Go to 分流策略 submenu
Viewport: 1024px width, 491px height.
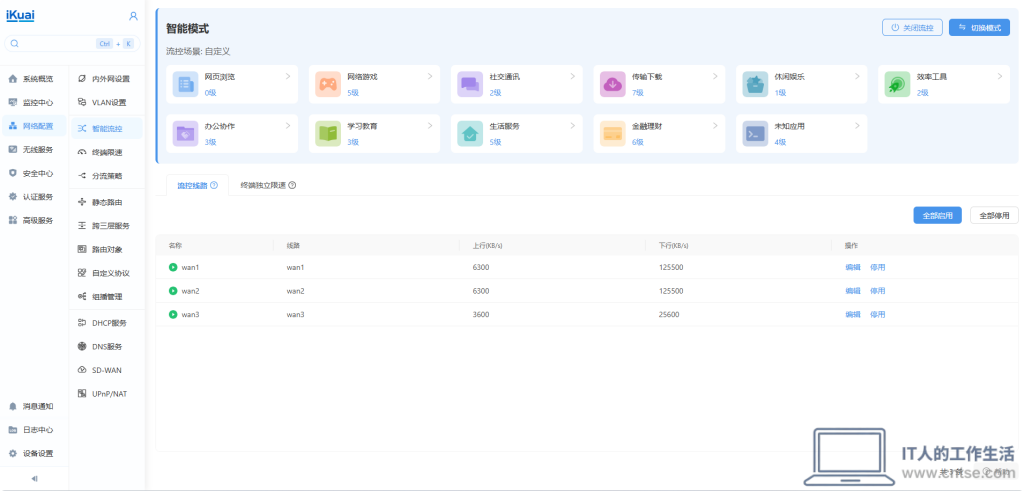coord(107,176)
